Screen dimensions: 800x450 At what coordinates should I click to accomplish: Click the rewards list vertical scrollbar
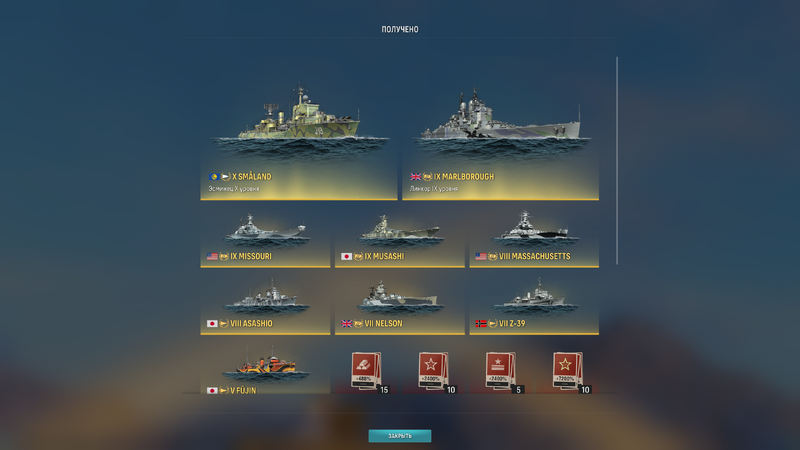tap(617, 161)
